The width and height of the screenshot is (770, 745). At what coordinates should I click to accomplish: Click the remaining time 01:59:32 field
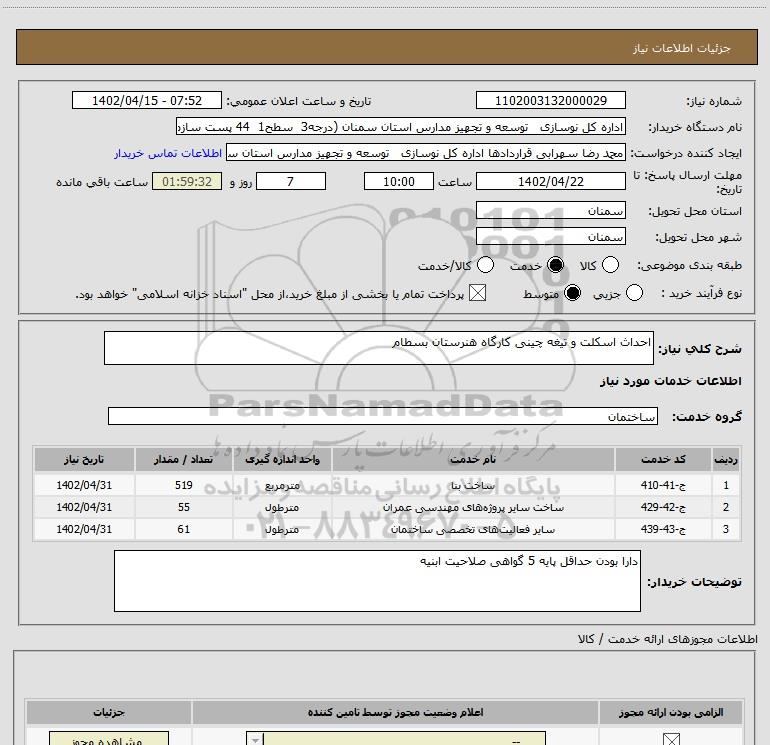point(187,181)
